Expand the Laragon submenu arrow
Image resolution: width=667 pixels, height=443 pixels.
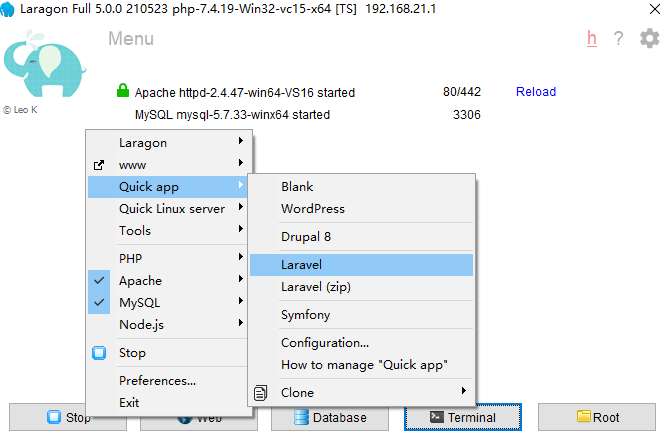tap(241, 141)
